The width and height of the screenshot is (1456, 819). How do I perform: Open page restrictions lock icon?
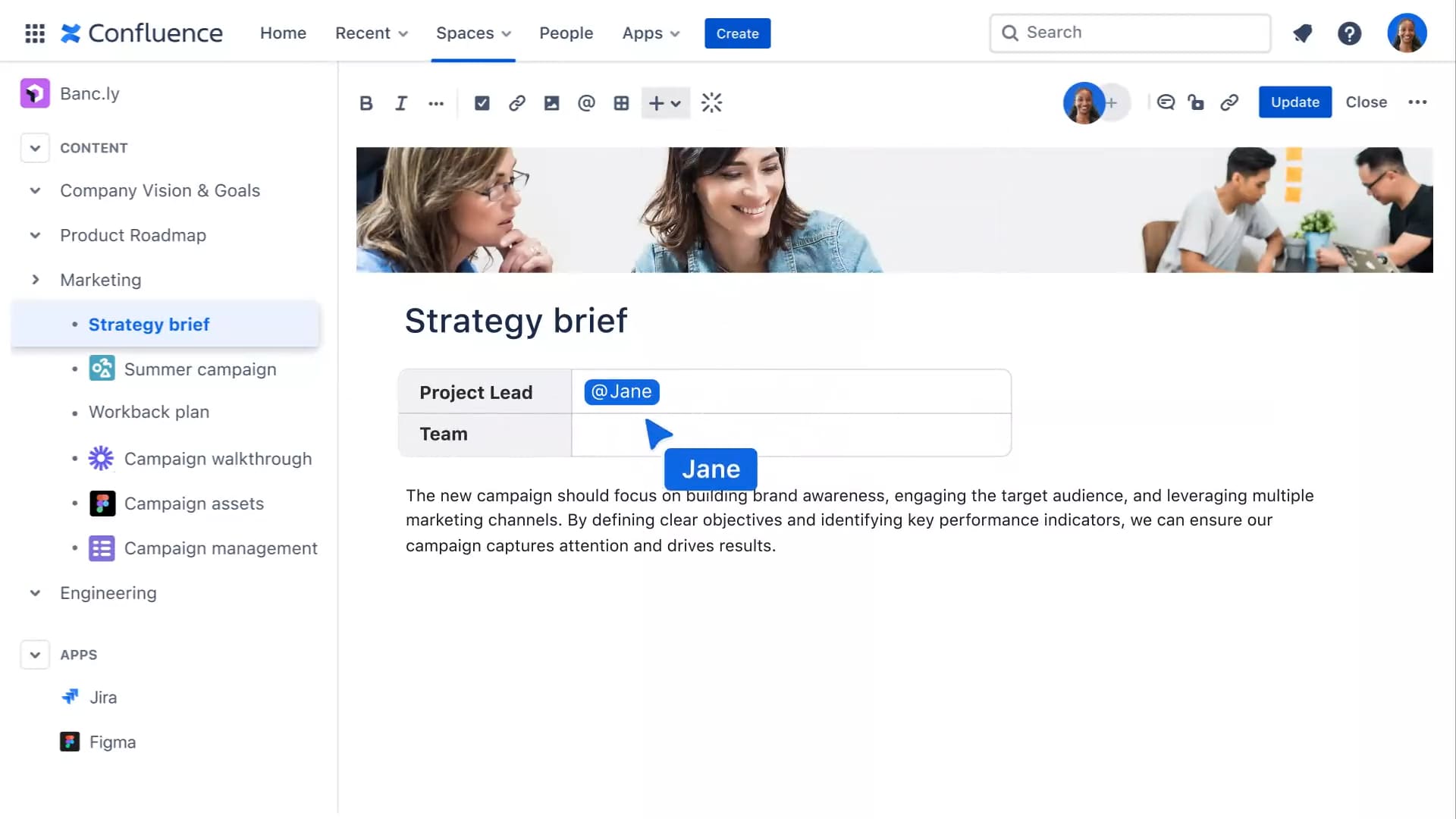pos(1196,102)
